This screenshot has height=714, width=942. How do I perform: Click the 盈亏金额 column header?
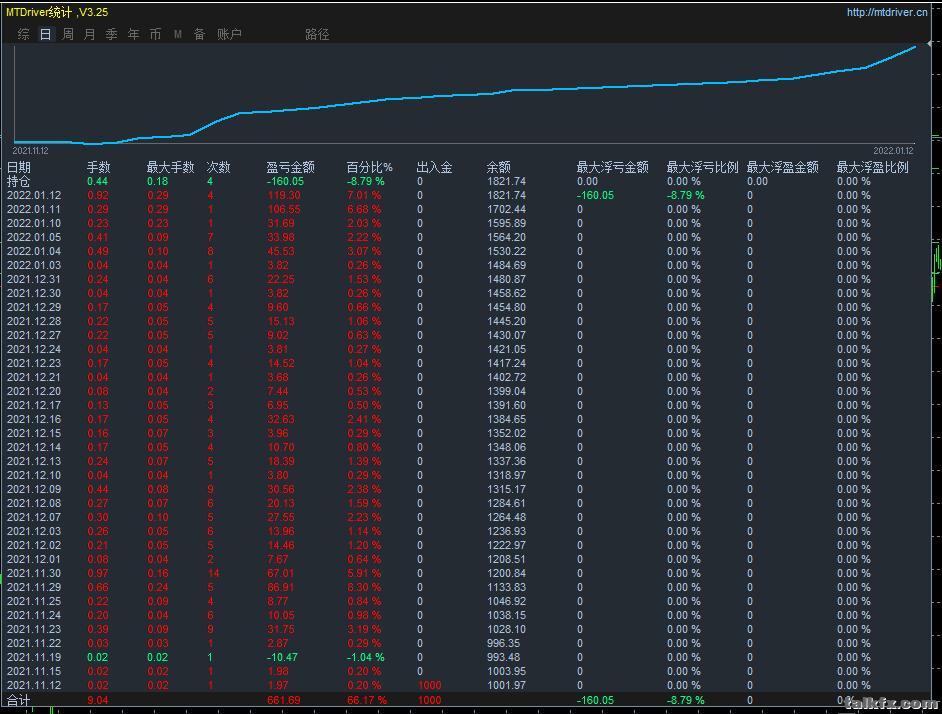coord(290,167)
